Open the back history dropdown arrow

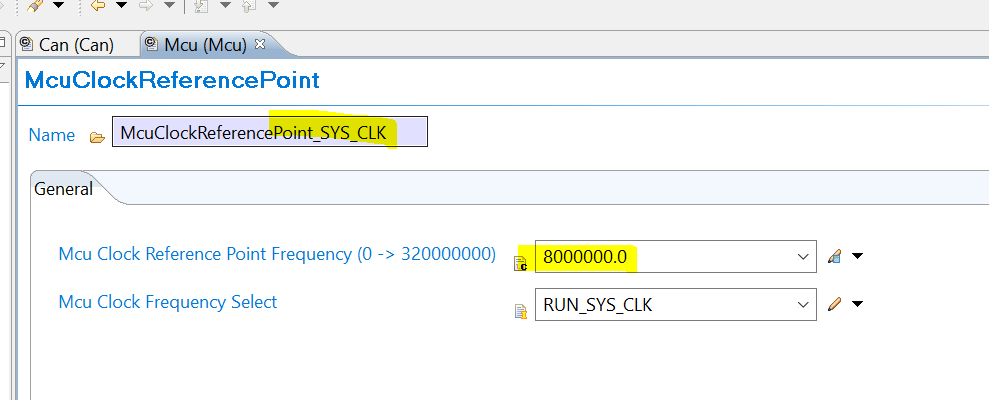122,6
